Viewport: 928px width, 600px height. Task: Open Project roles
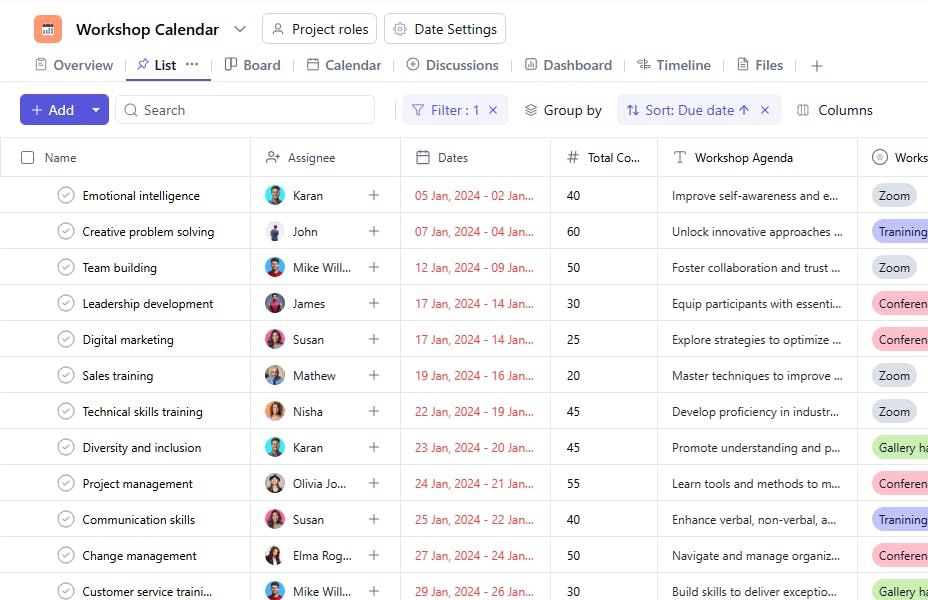(319, 29)
